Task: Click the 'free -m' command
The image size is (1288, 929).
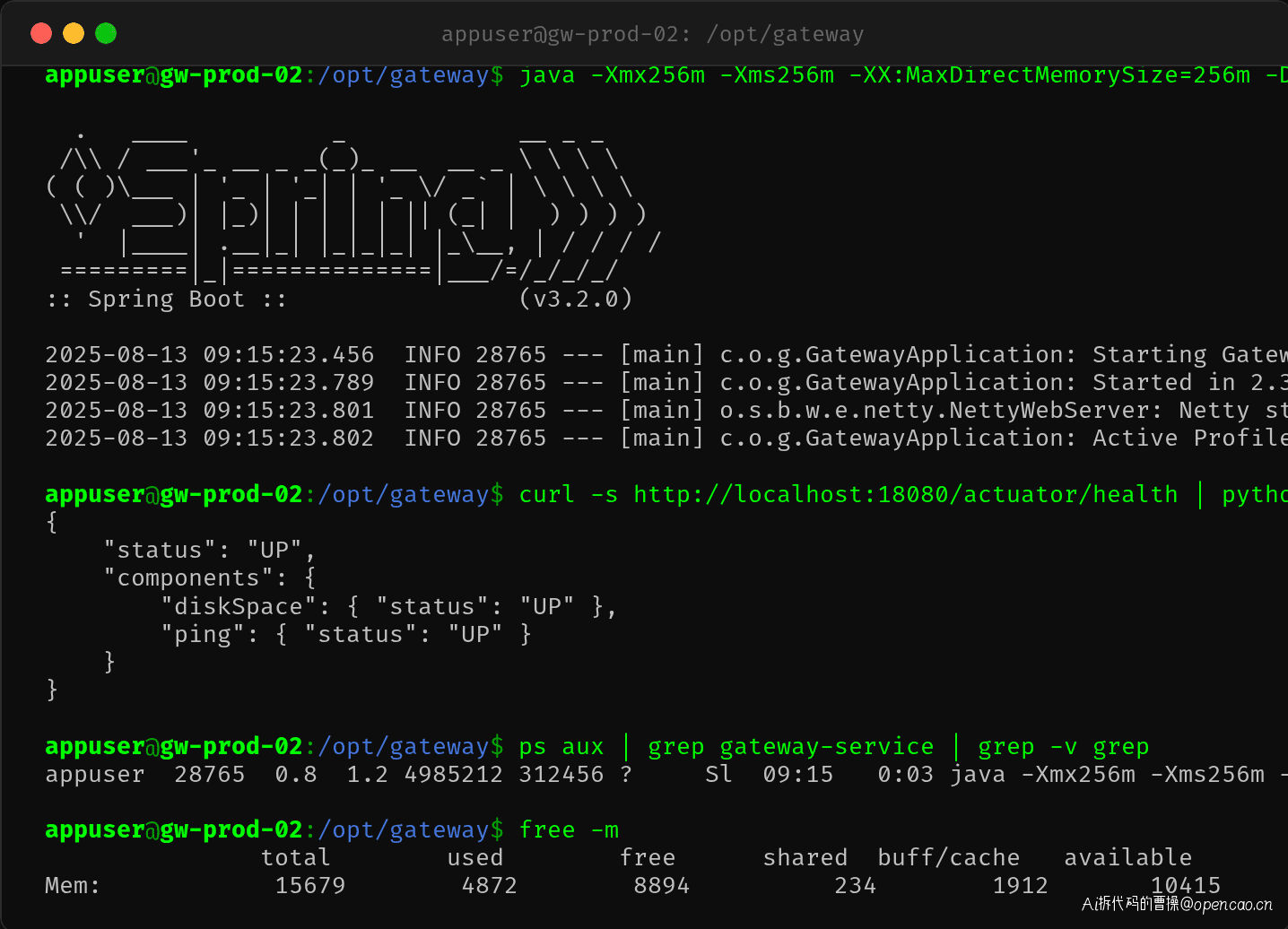Action: point(569,829)
